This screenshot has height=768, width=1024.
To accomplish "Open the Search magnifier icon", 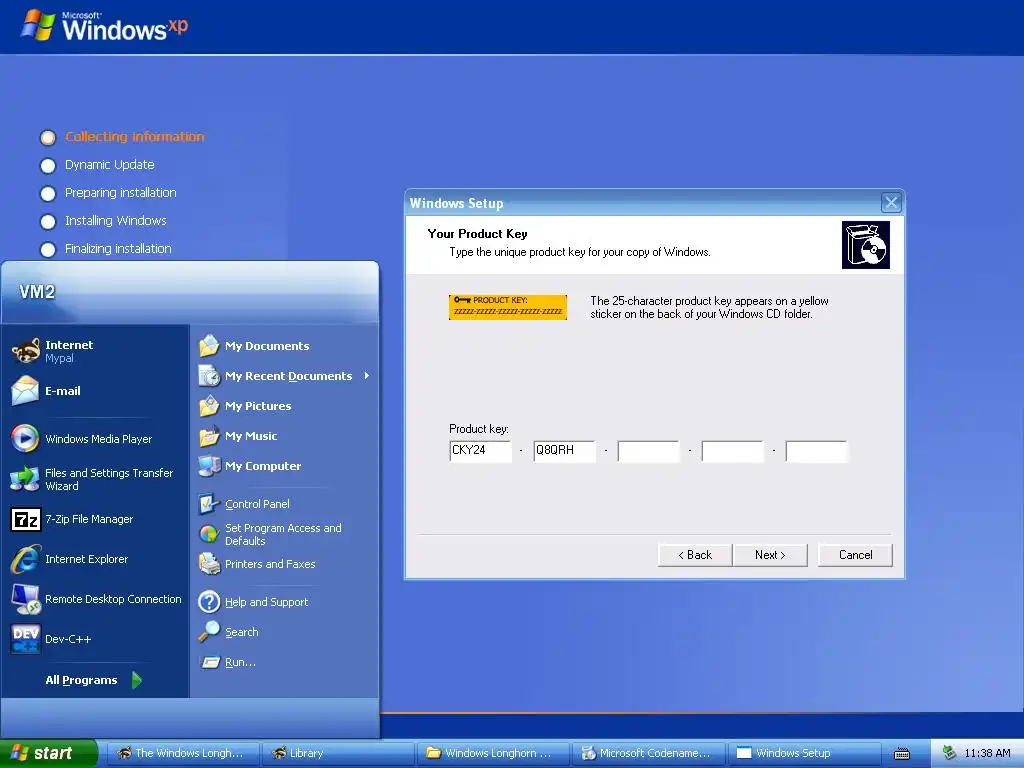I will (209, 632).
